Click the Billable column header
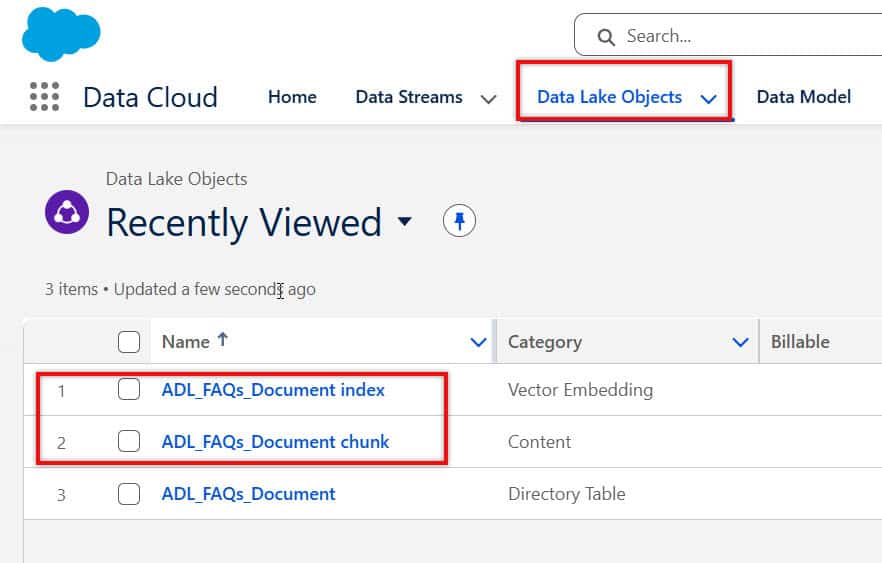 [x=800, y=341]
